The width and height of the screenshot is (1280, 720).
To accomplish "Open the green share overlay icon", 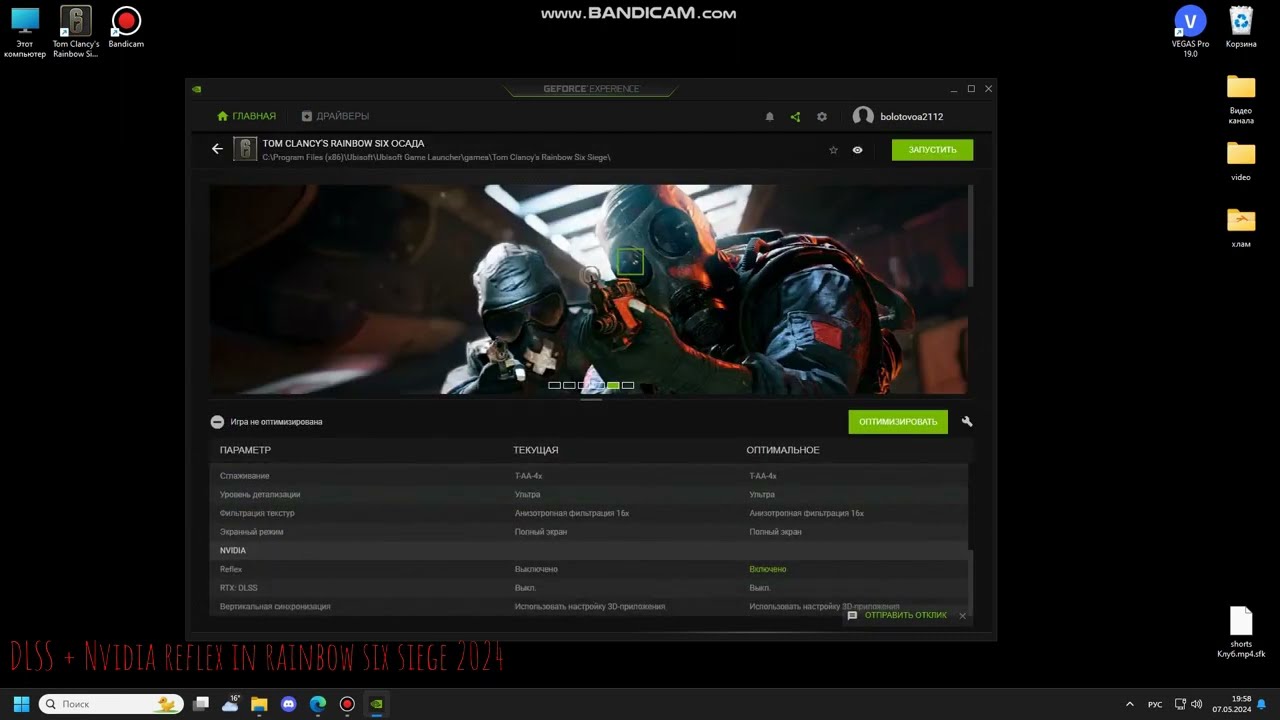I will click(795, 117).
